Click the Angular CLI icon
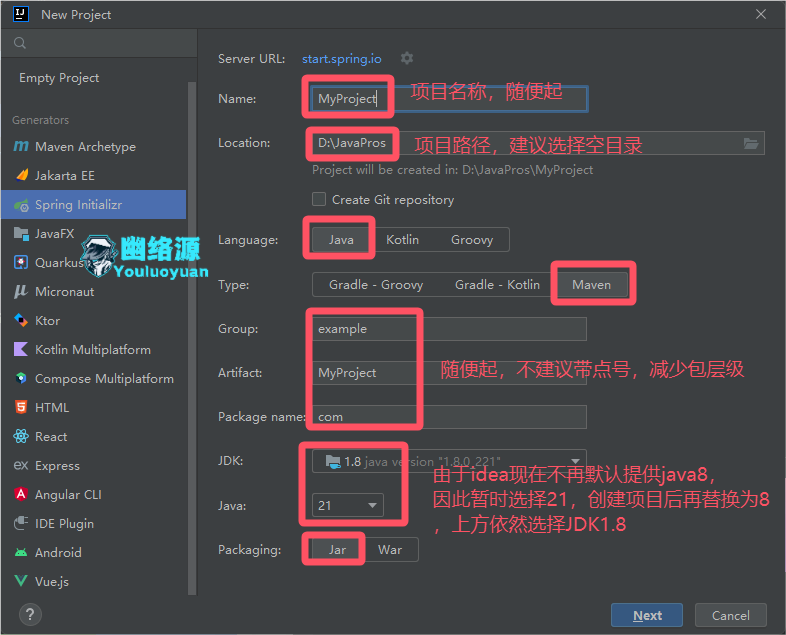786x635 pixels. [21, 494]
